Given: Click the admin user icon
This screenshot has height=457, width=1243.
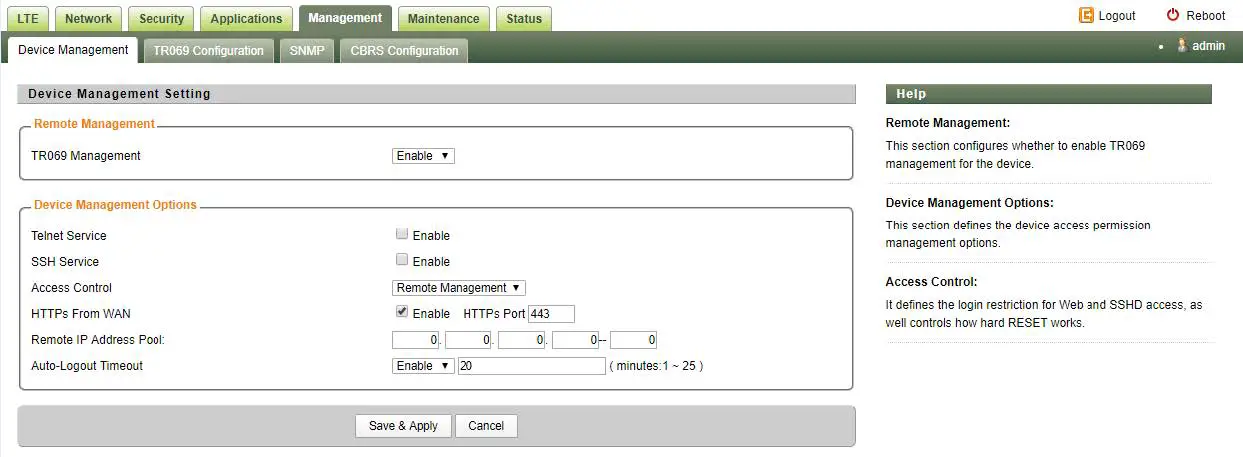Looking at the screenshot, I should coord(1182,45).
